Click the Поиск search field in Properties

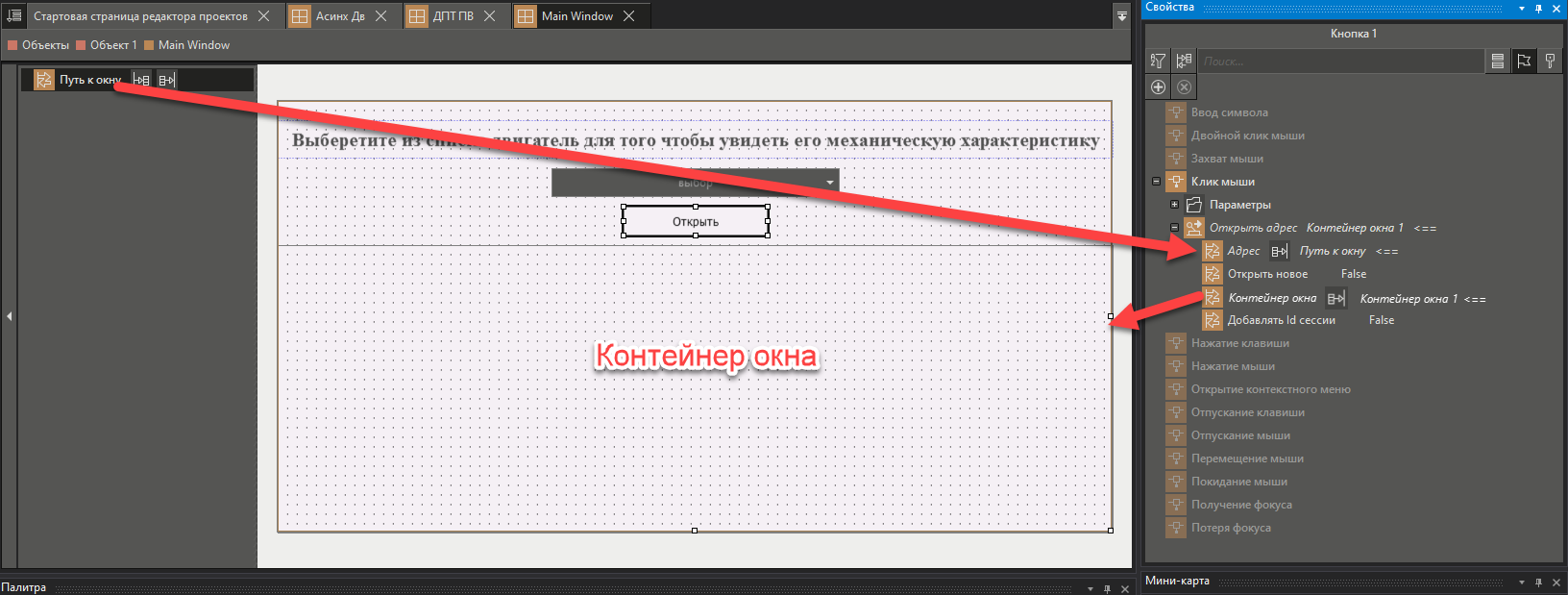click(x=1340, y=61)
